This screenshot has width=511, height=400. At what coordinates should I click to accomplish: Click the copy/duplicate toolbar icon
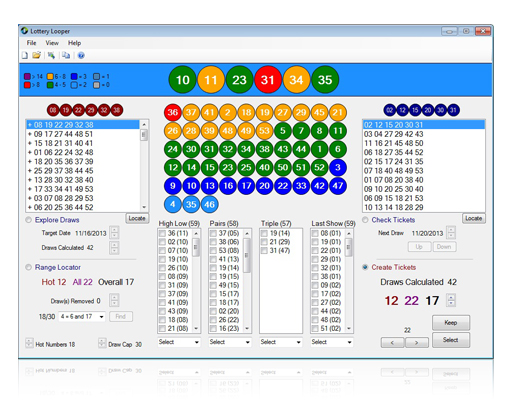tap(66, 55)
